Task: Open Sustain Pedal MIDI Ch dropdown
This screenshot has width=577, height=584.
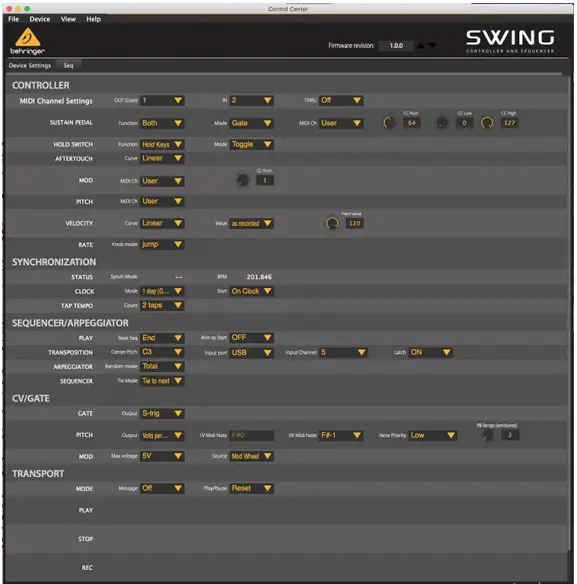Action: 341,123
